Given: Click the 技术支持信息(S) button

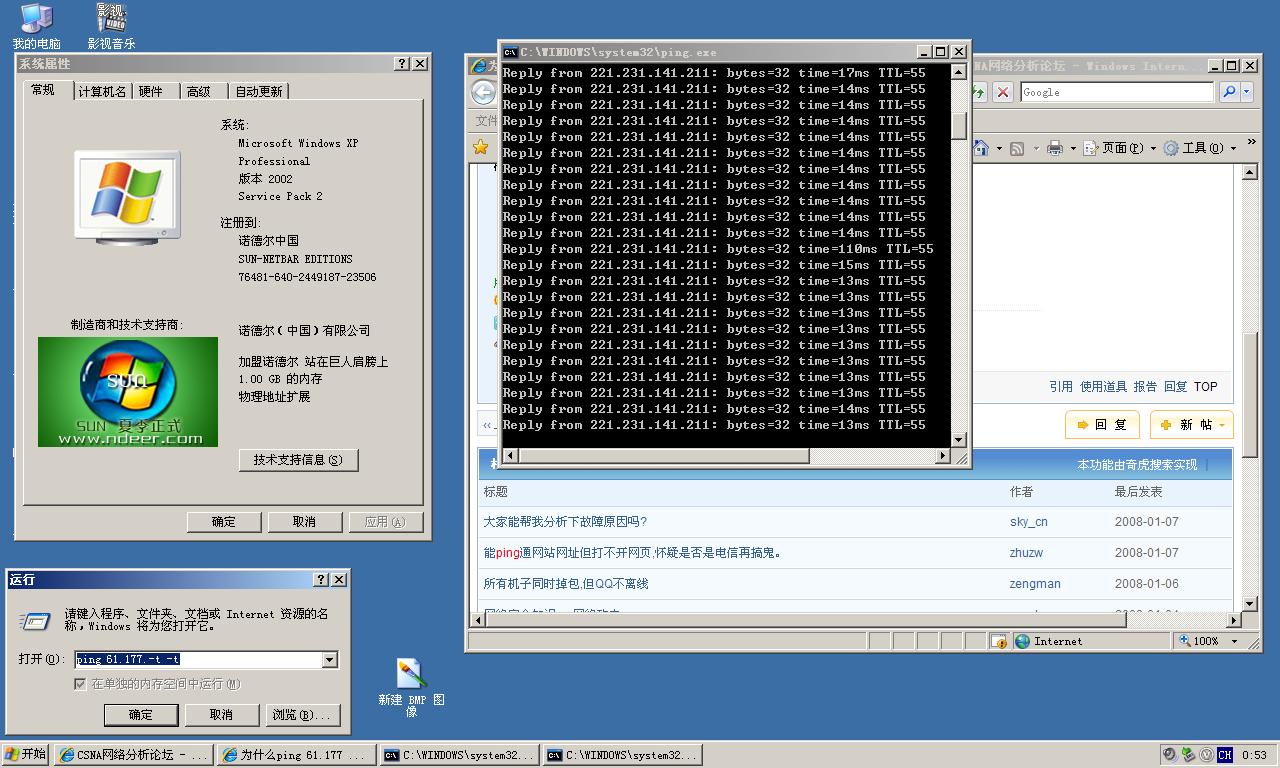Looking at the screenshot, I should [298, 460].
